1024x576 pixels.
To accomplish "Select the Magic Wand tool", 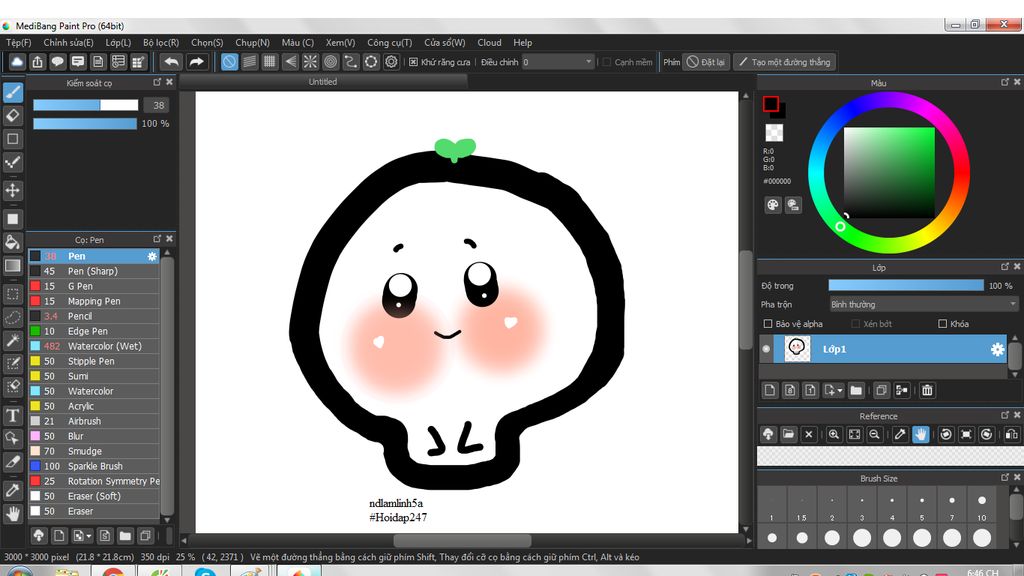I will tap(13, 340).
